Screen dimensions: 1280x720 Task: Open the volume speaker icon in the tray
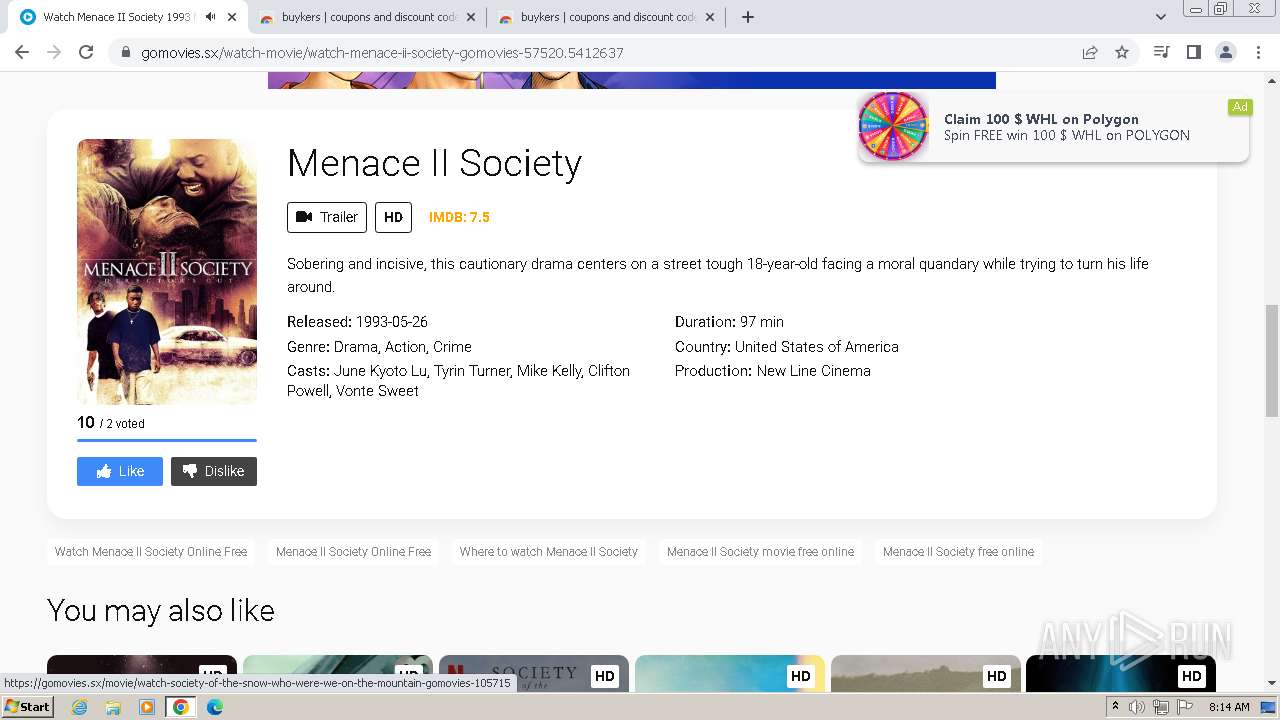1137,707
